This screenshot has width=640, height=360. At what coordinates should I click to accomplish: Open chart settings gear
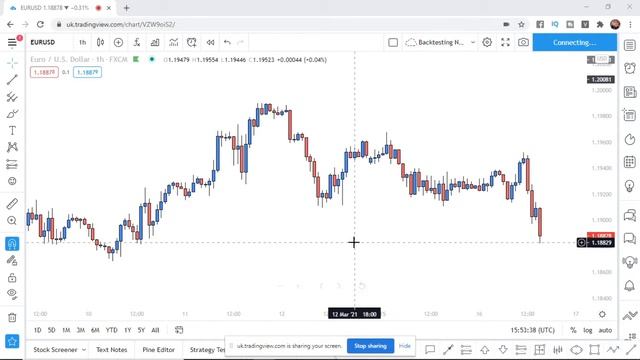pos(487,42)
